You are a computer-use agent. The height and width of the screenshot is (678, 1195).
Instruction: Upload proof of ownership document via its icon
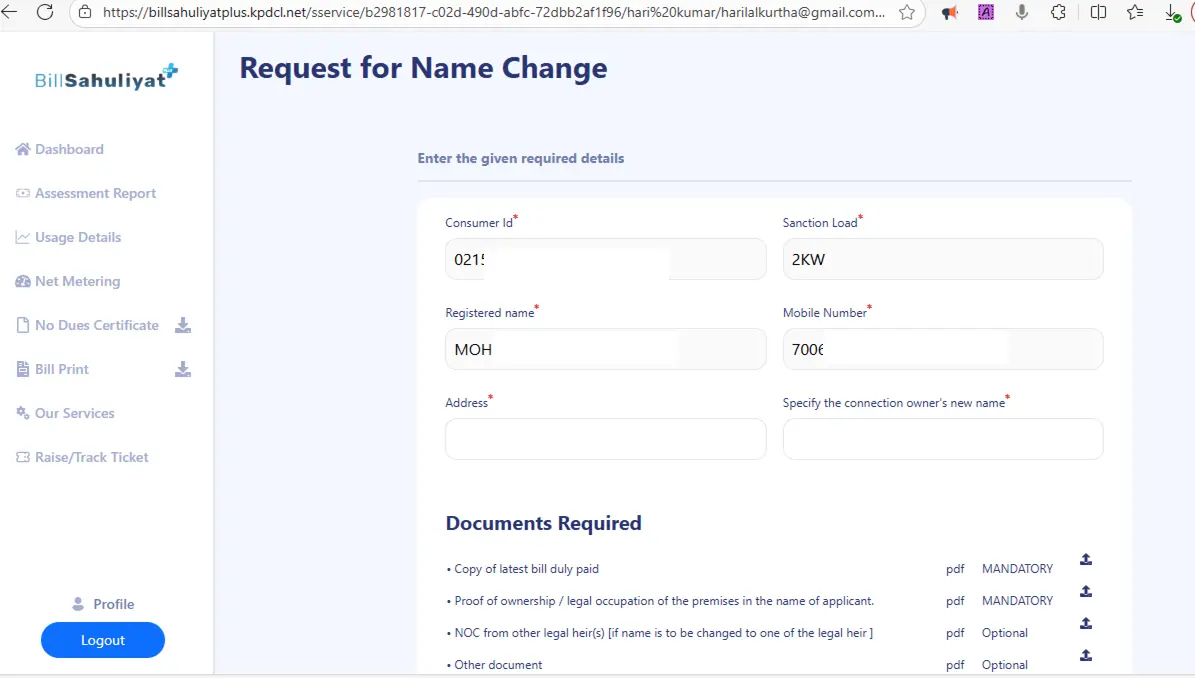[x=1086, y=591]
